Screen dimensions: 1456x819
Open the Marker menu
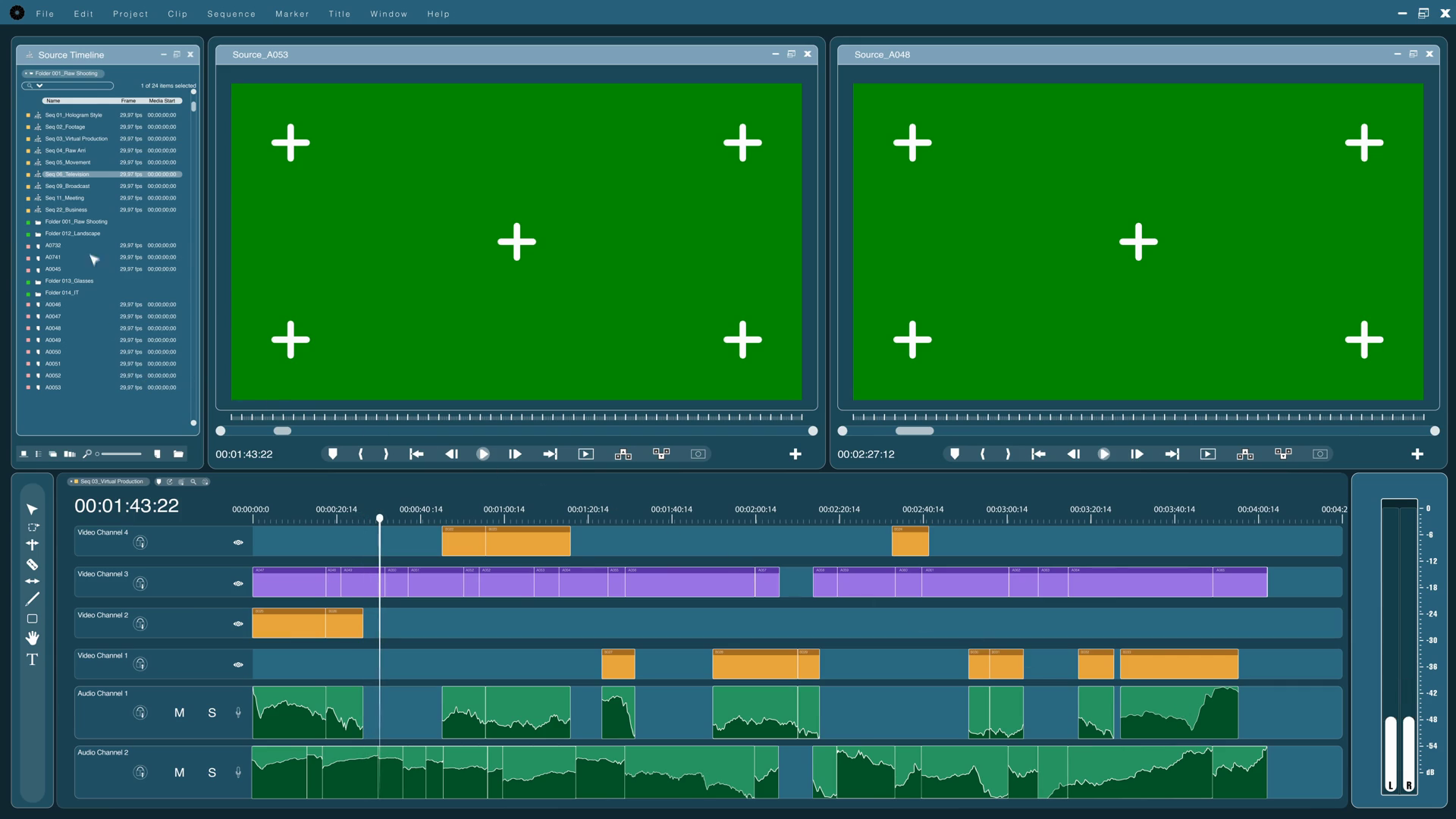292,14
